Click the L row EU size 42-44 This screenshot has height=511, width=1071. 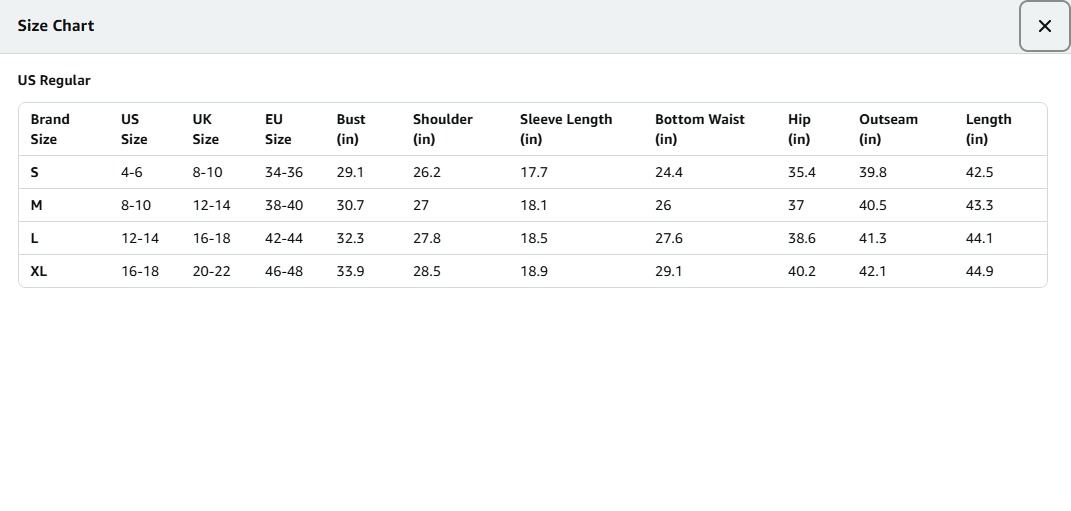tap(284, 238)
